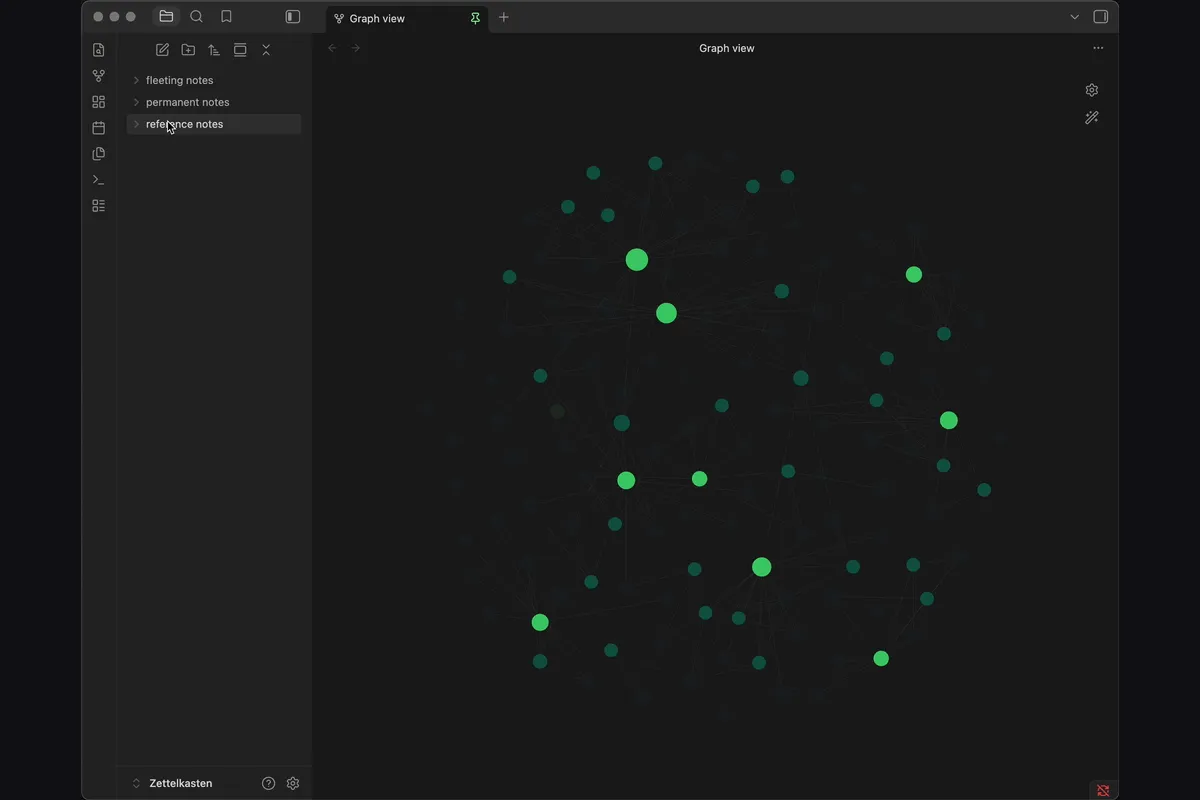Start the graph timelapse animation wand
This screenshot has width=1200, height=800.
click(1092, 118)
